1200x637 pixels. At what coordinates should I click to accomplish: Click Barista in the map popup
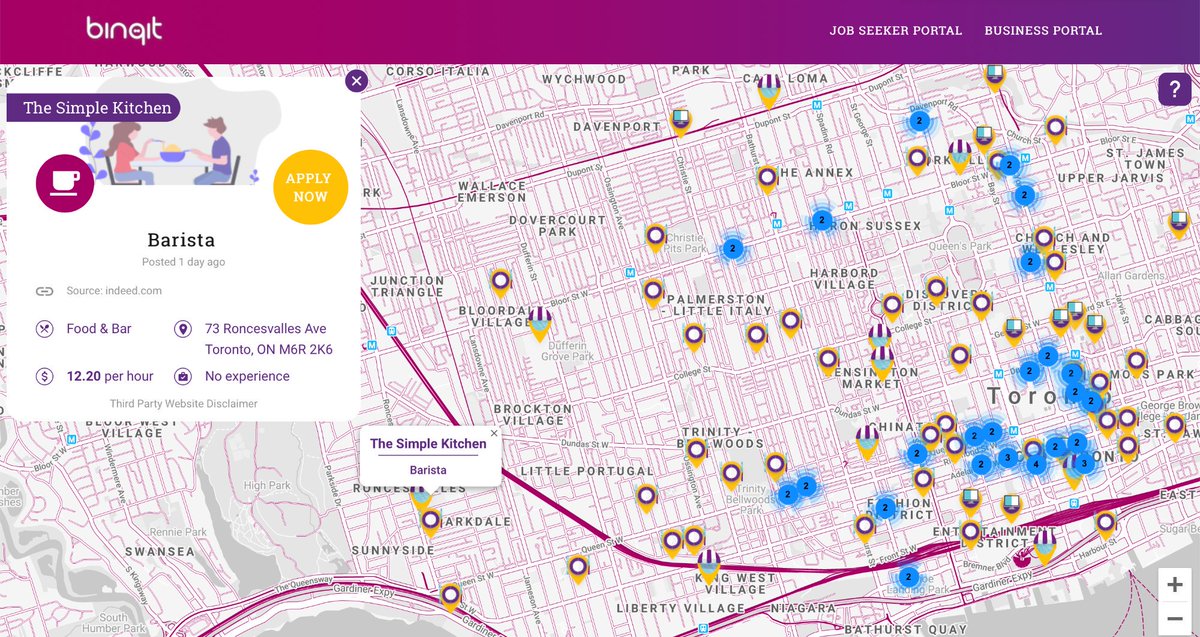(x=428, y=470)
